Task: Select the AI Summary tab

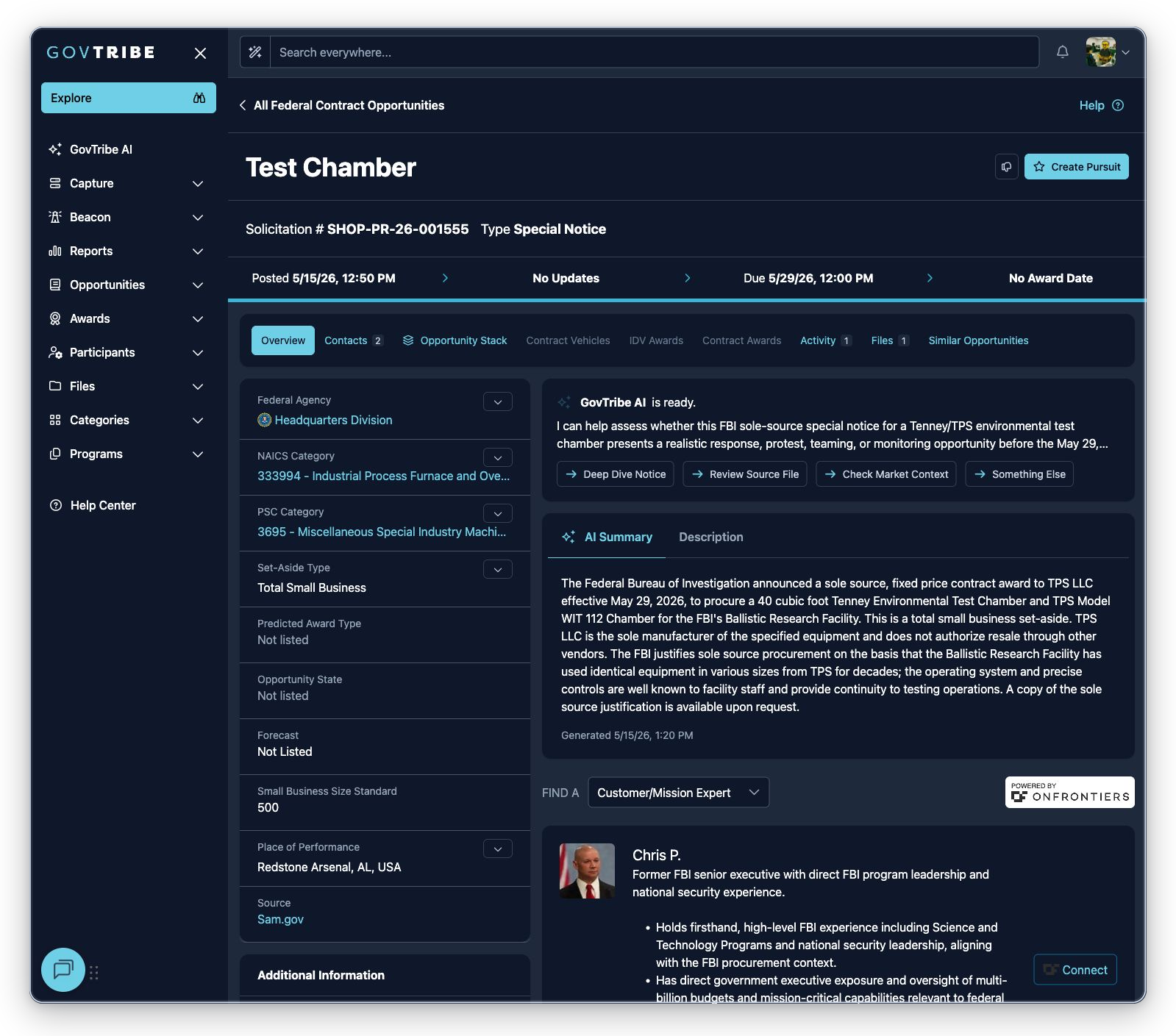Action: tap(607, 537)
